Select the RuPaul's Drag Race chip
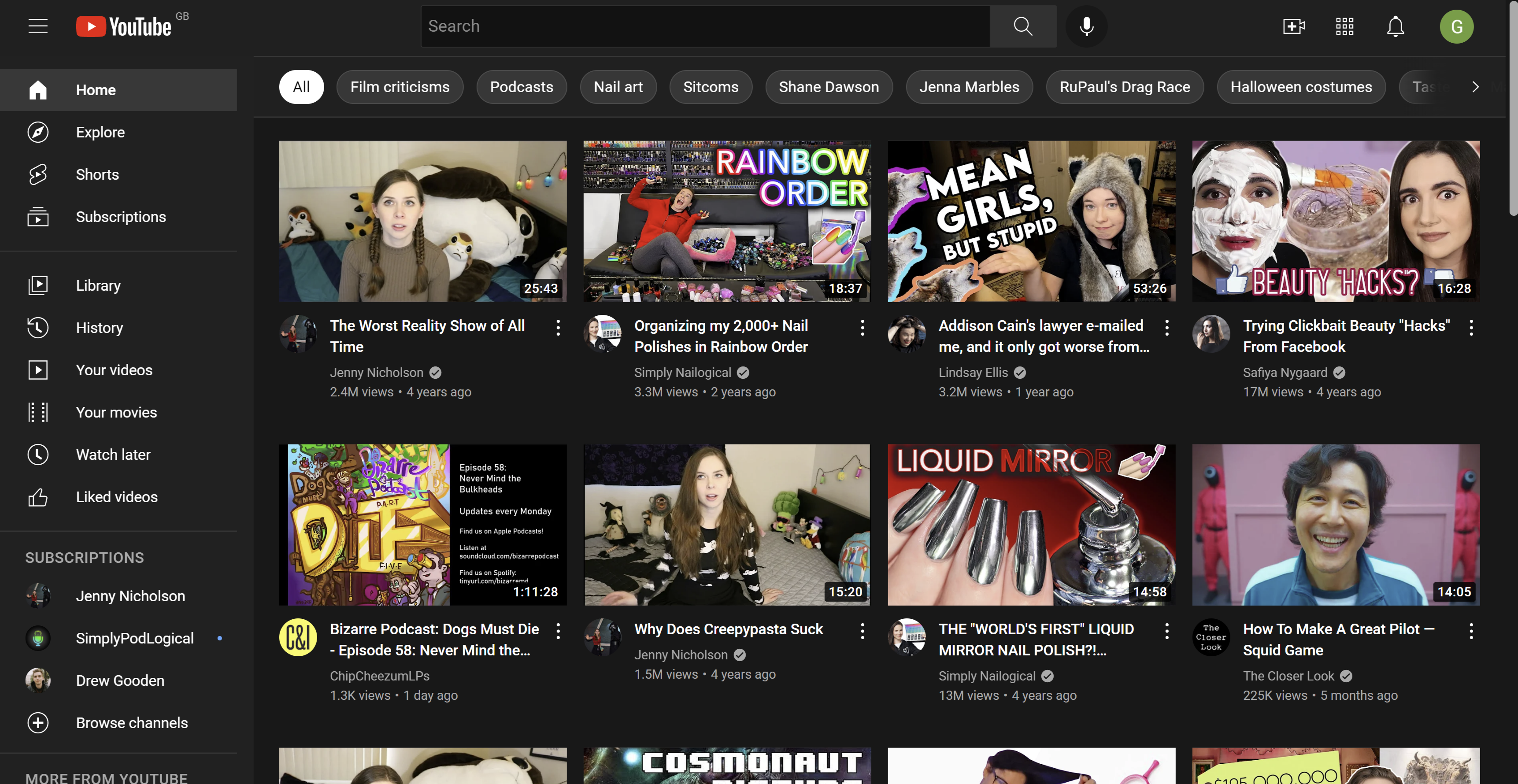 coord(1124,87)
